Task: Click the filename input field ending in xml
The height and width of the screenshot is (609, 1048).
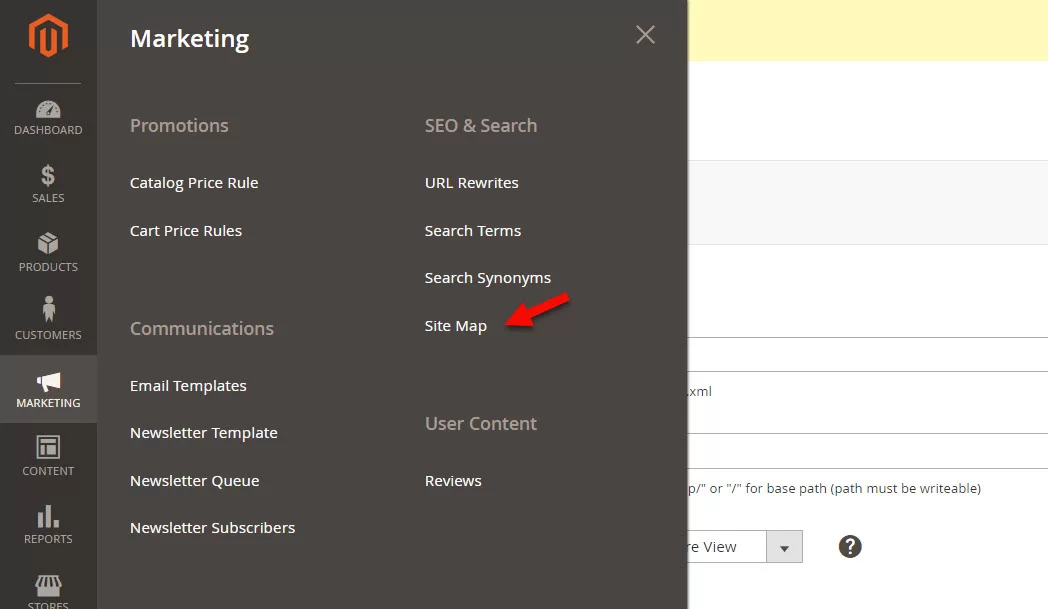Action: coord(868,392)
